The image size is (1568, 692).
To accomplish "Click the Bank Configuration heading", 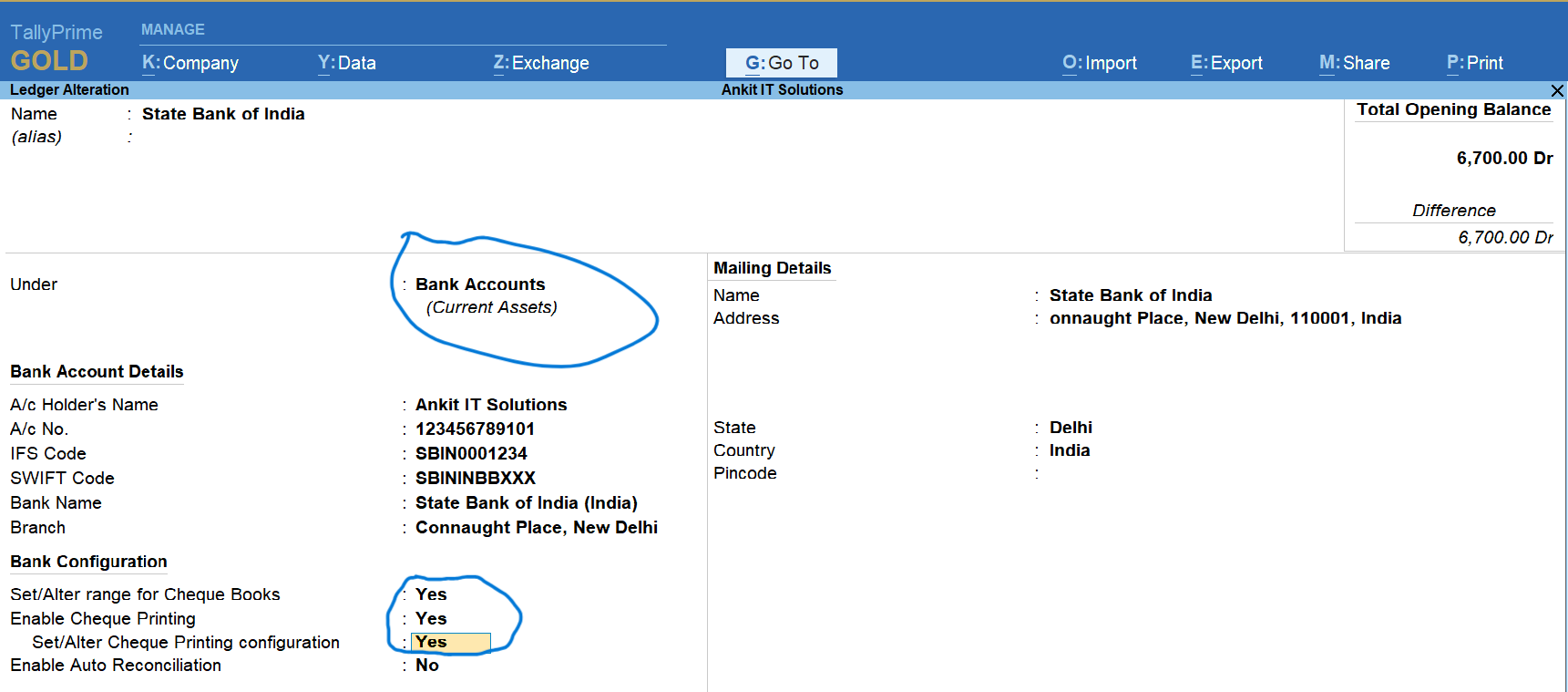I will (88, 562).
